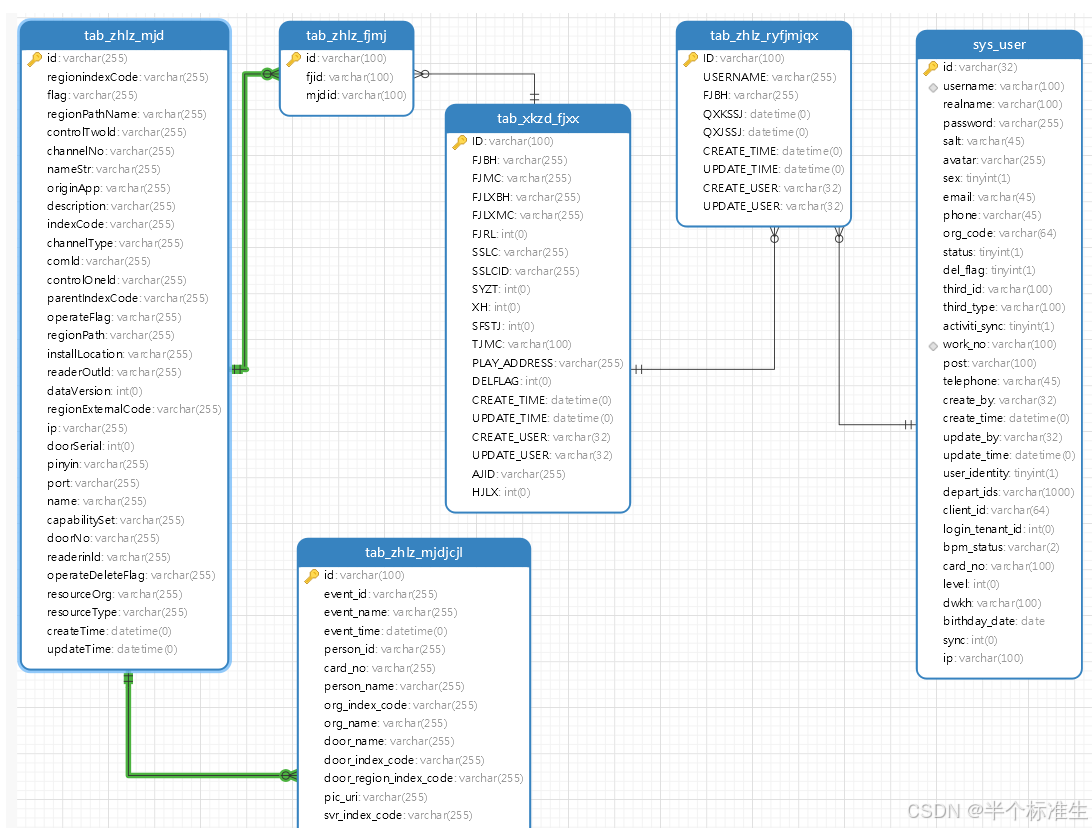Screen dimensions: 1092x828
Task: Select the sys_user table header
Action: pyautogui.click(x=999, y=45)
